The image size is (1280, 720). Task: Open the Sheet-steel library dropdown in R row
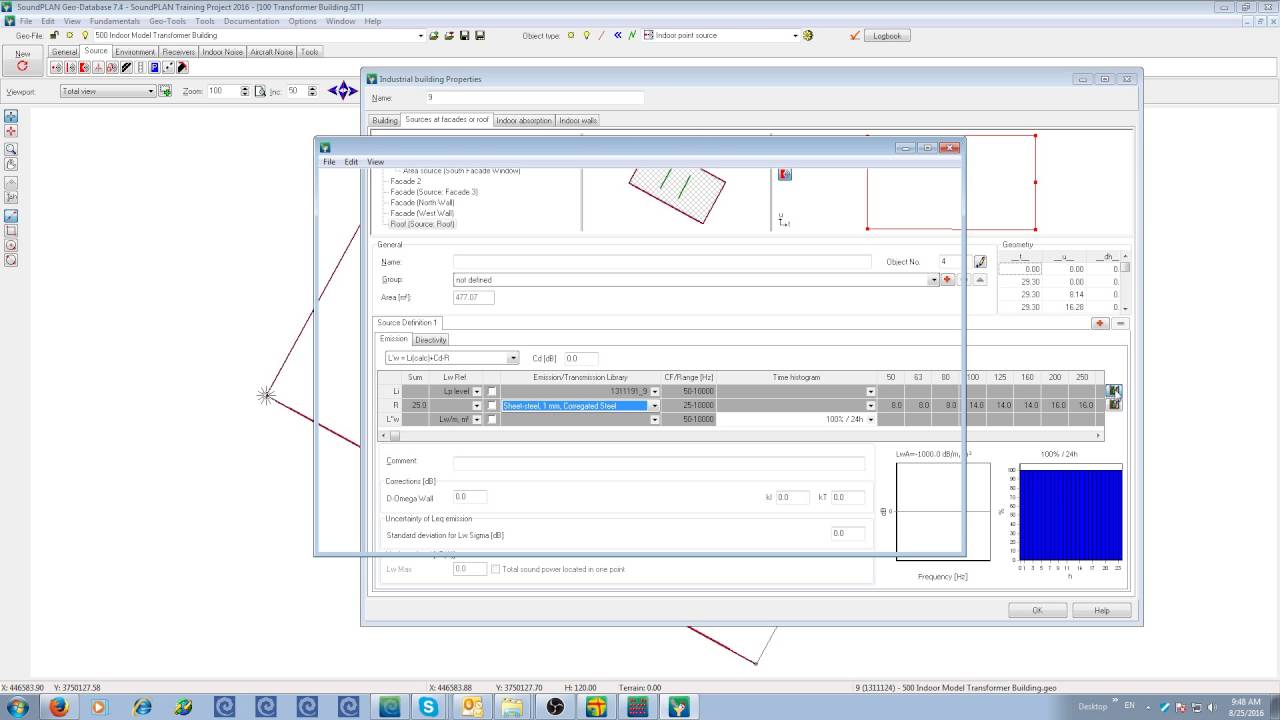(x=655, y=405)
